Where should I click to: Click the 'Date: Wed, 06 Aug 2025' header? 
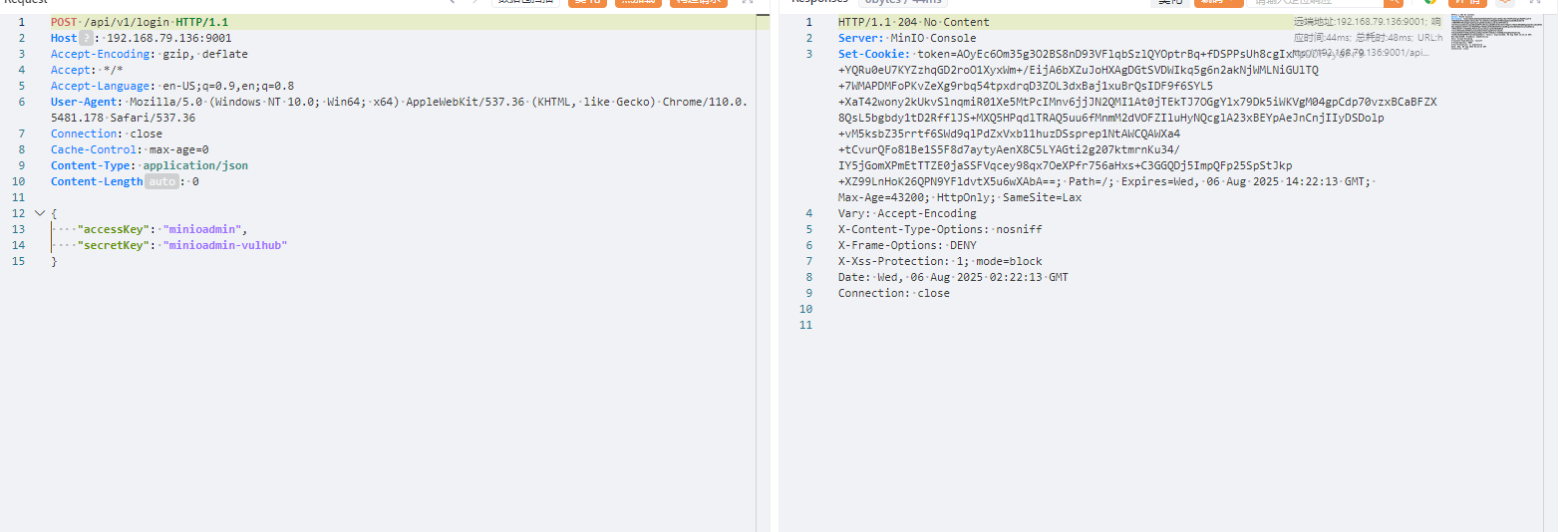pyautogui.click(x=953, y=277)
